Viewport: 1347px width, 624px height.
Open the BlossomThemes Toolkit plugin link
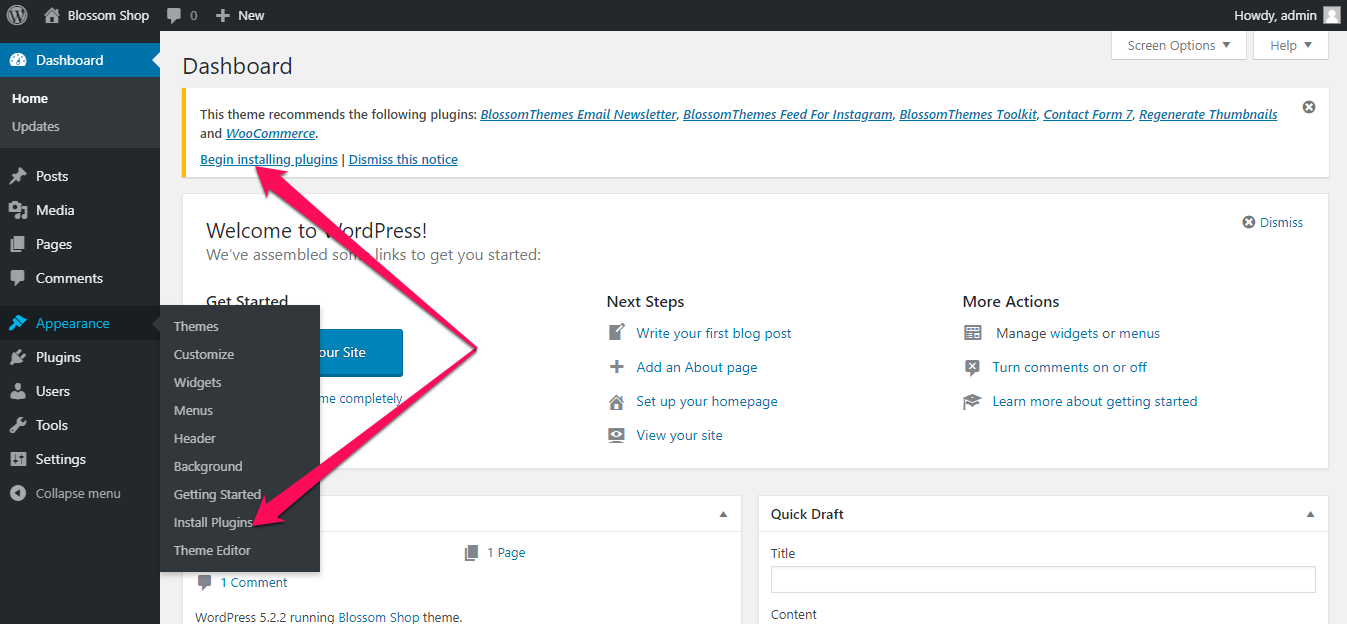pyautogui.click(x=968, y=114)
